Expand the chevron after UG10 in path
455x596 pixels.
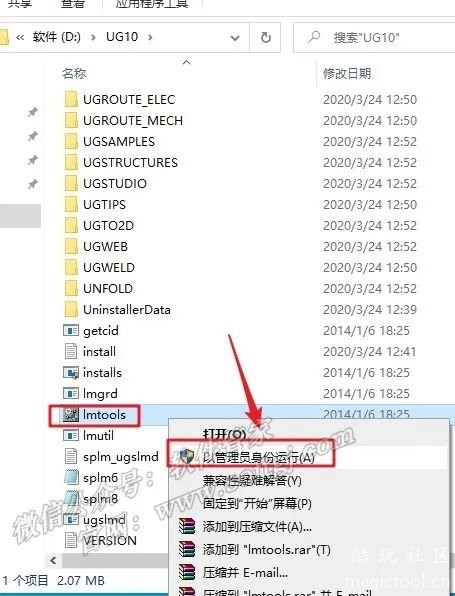tap(150, 37)
